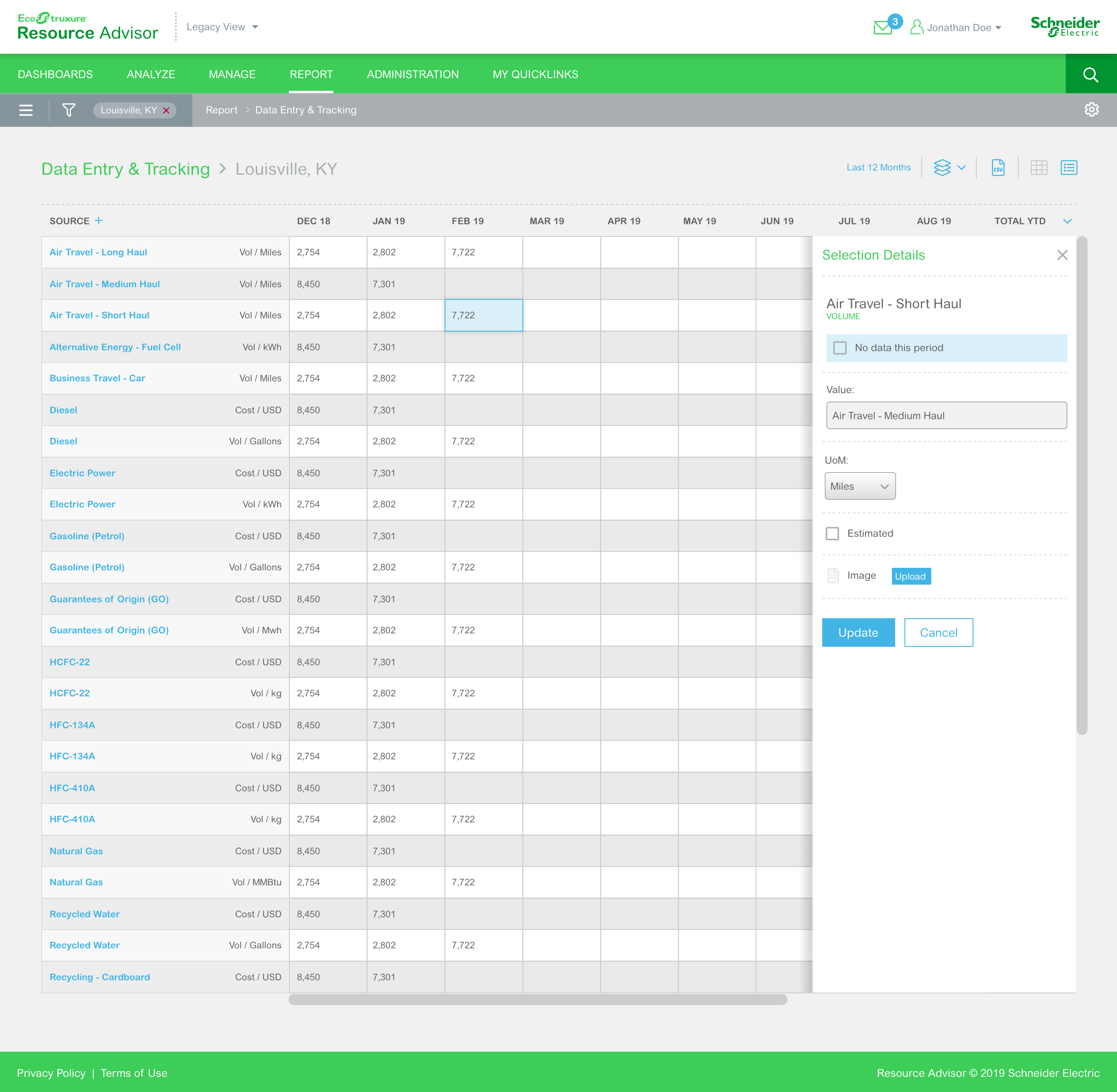Screen dimensions: 1117x1092
Task: Export data with the CSV icon
Action: [x=998, y=168]
